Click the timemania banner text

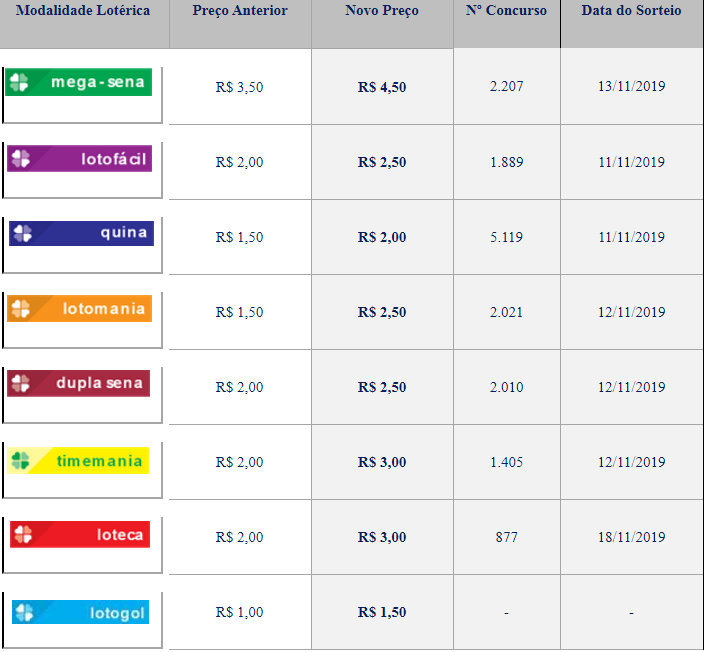(101, 460)
